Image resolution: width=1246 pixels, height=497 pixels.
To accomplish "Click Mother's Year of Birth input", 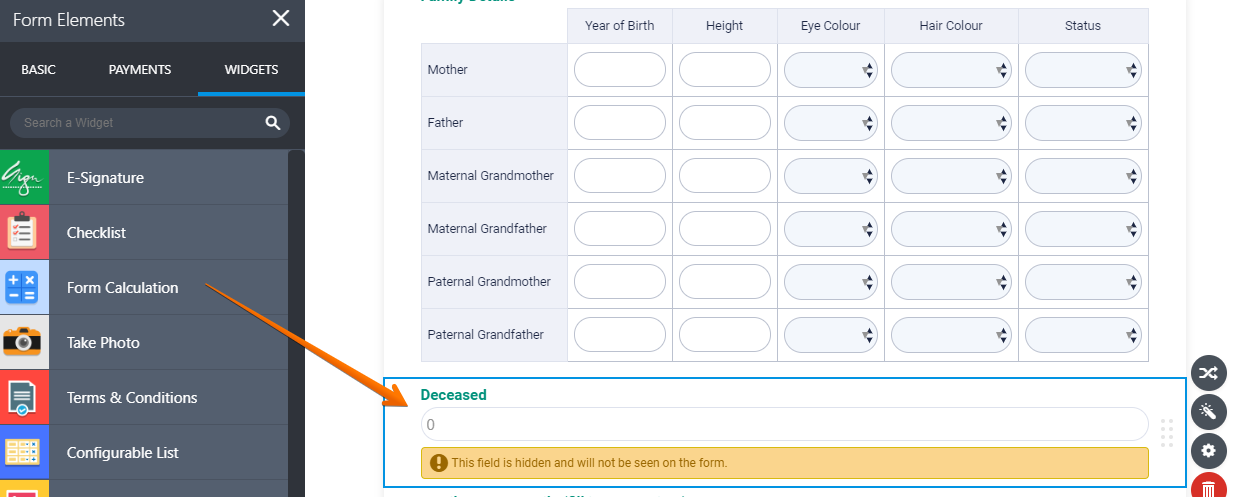I will coord(619,70).
